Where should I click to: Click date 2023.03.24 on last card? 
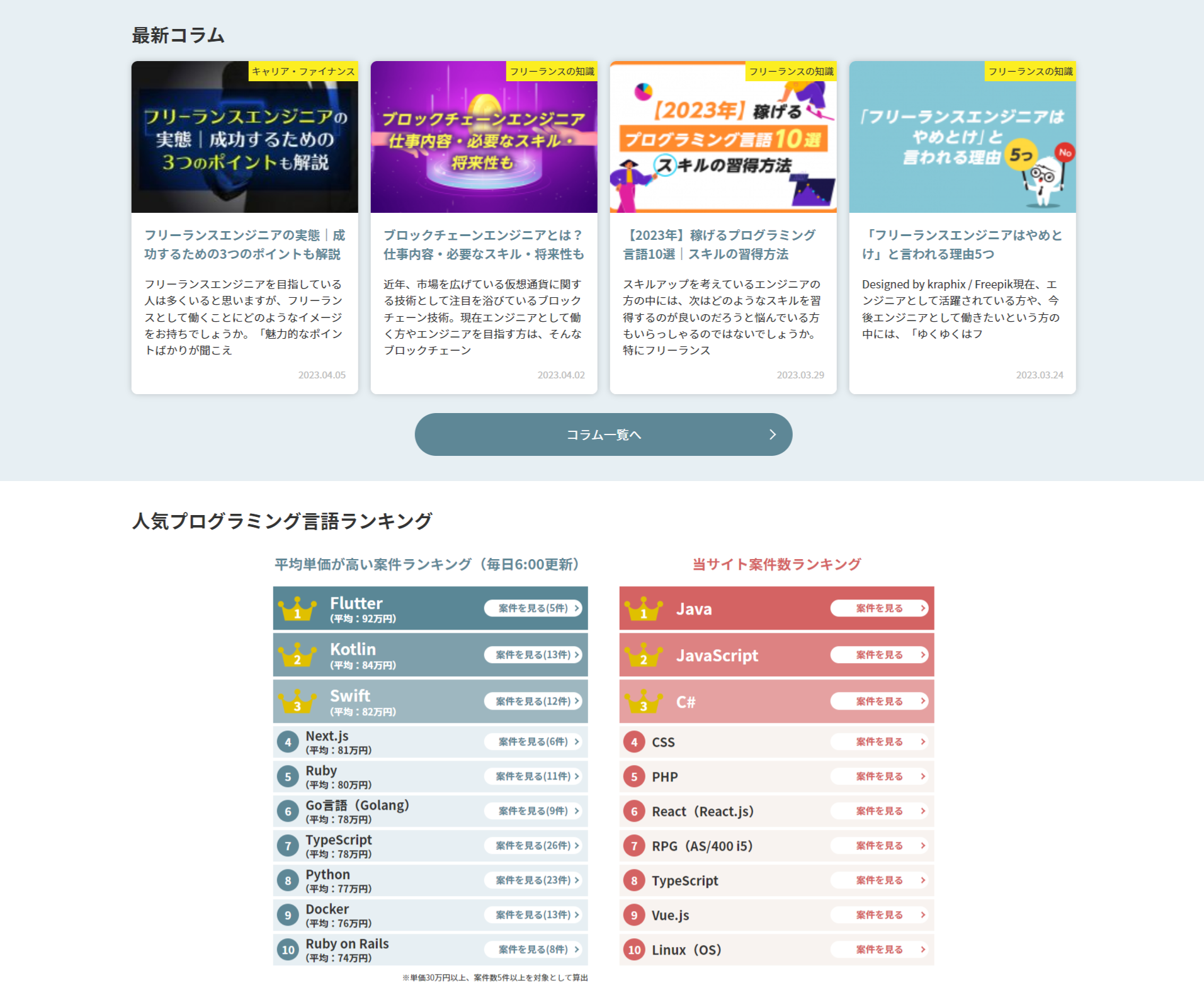coord(1040,375)
